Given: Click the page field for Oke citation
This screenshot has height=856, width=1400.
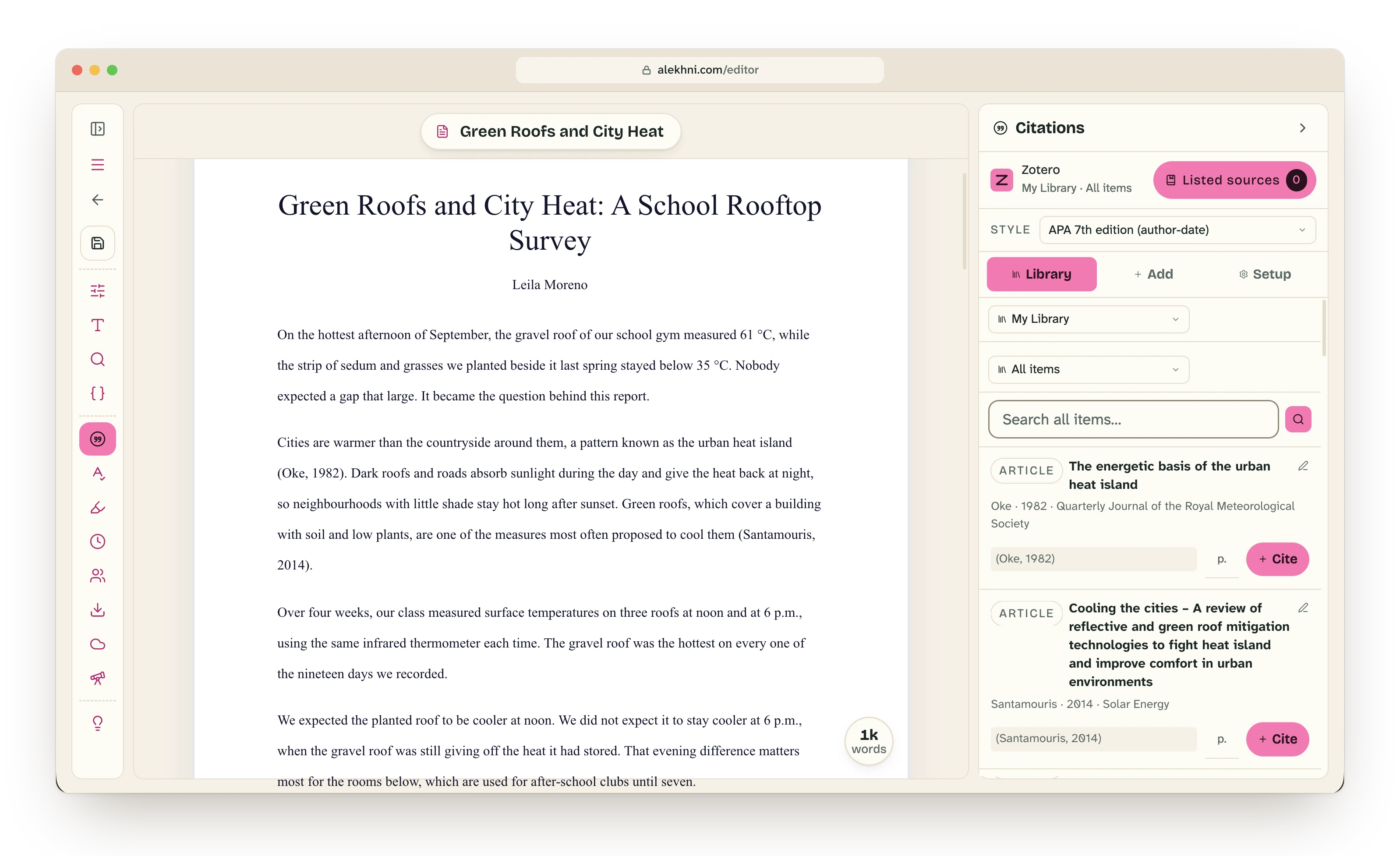Looking at the screenshot, I should (1222, 560).
